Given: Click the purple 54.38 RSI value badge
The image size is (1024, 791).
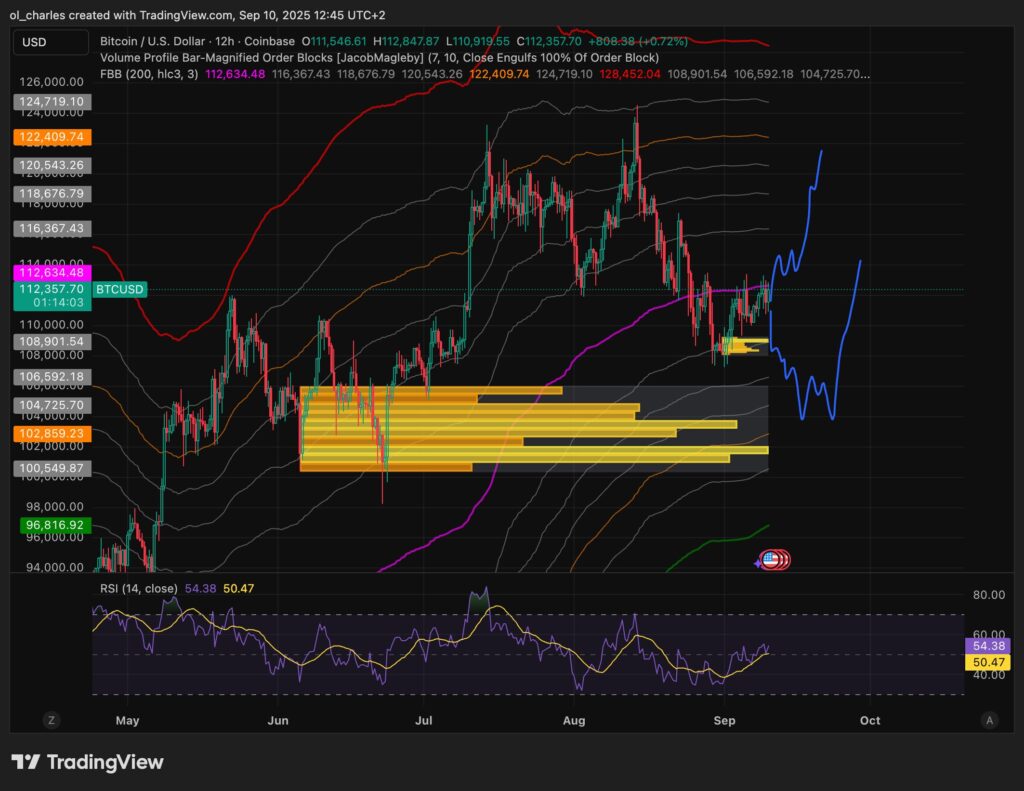Looking at the screenshot, I should (x=988, y=647).
